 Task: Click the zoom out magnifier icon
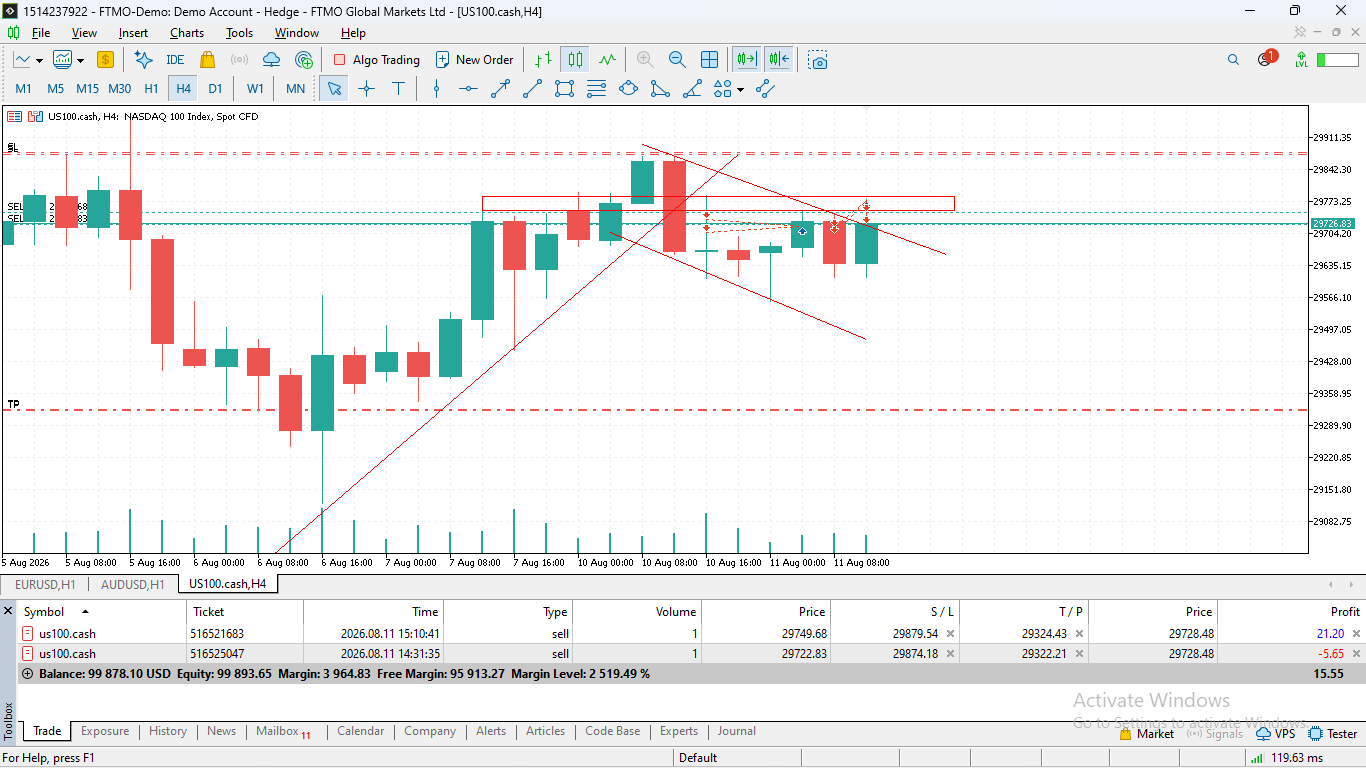point(677,59)
